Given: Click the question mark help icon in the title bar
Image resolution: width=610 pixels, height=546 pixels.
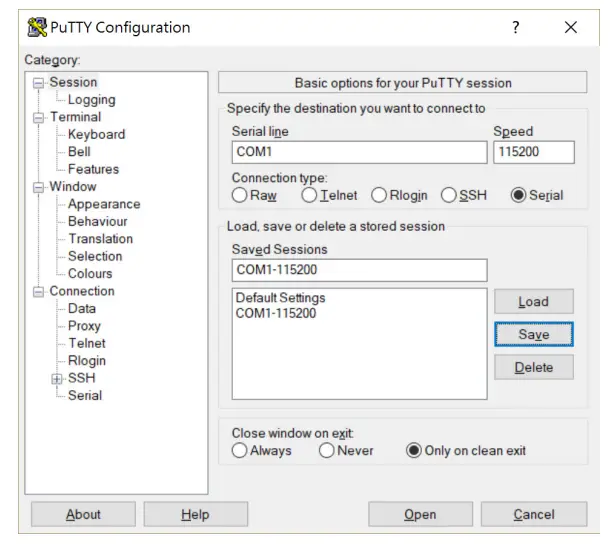Looking at the screenshot, I should [515, 27].
